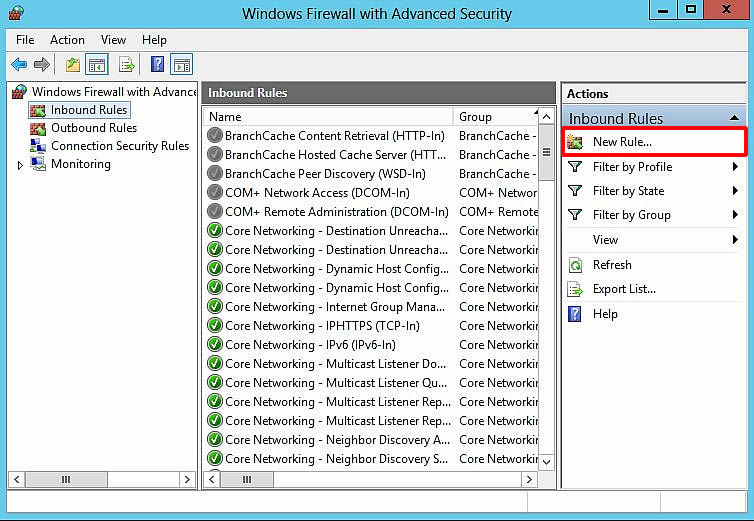The image size is (754, 521).
Task: Click the blue Help toolbar icon
Action: click(x=157, y=65)
